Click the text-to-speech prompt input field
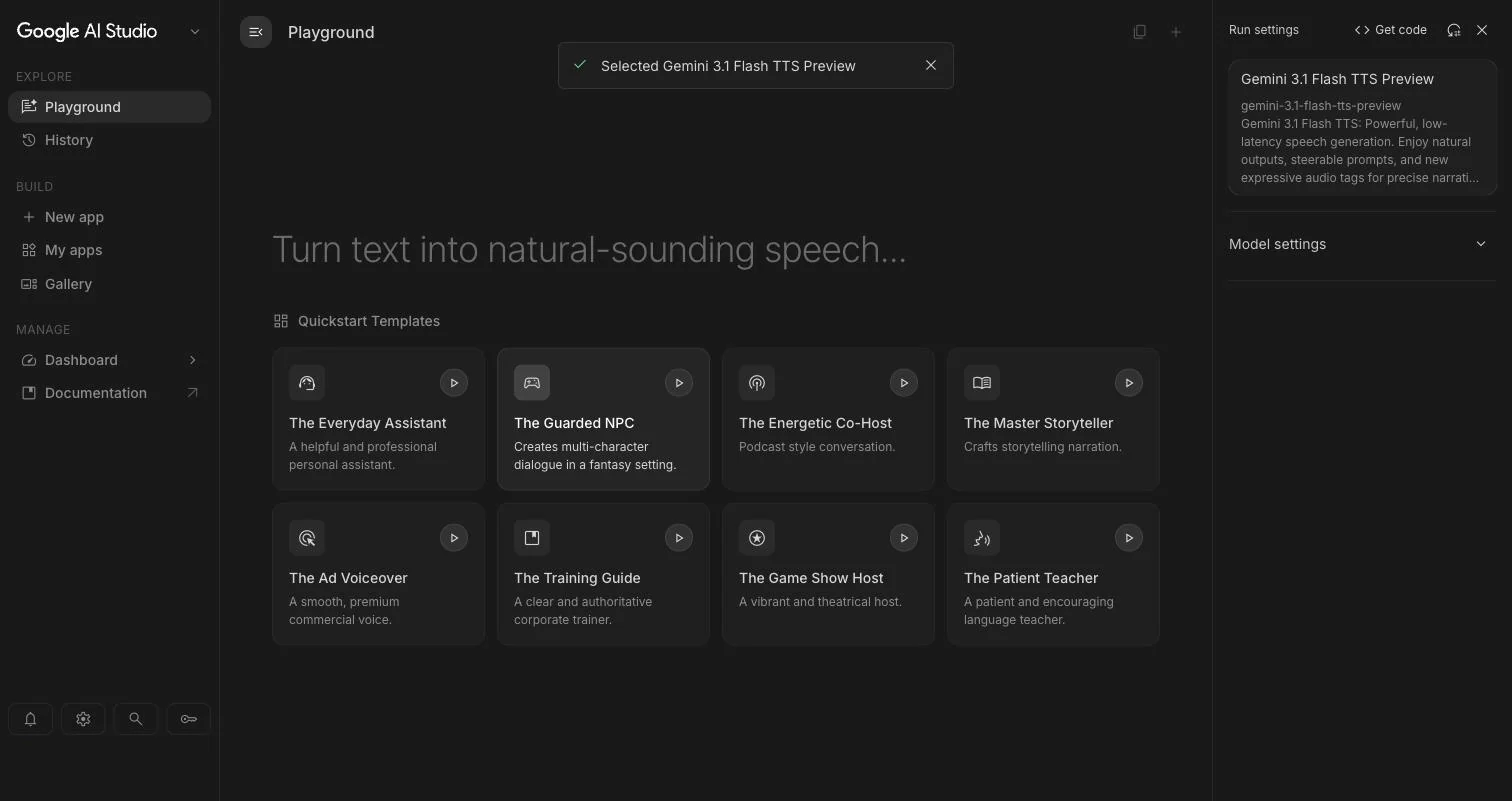 [716, 249]
